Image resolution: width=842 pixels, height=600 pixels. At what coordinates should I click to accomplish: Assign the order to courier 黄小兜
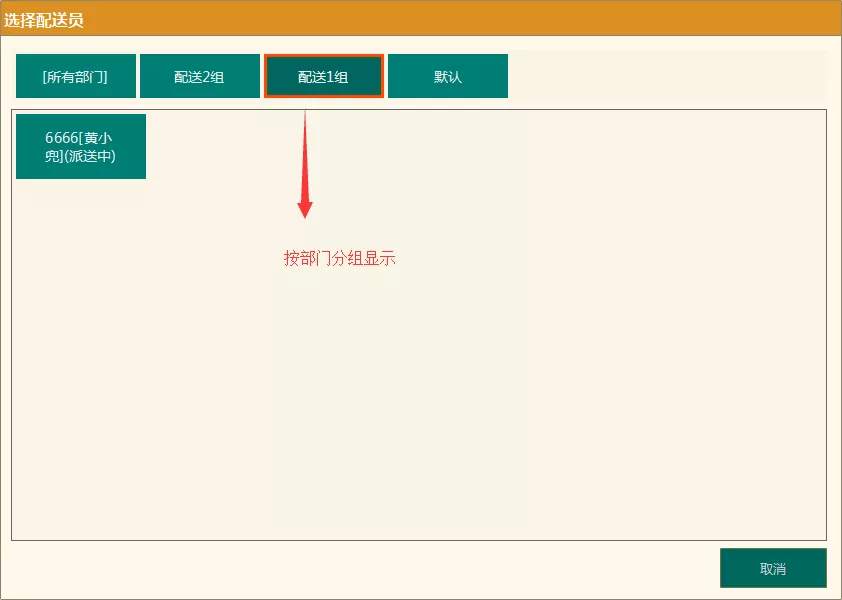tap(80, 147)
